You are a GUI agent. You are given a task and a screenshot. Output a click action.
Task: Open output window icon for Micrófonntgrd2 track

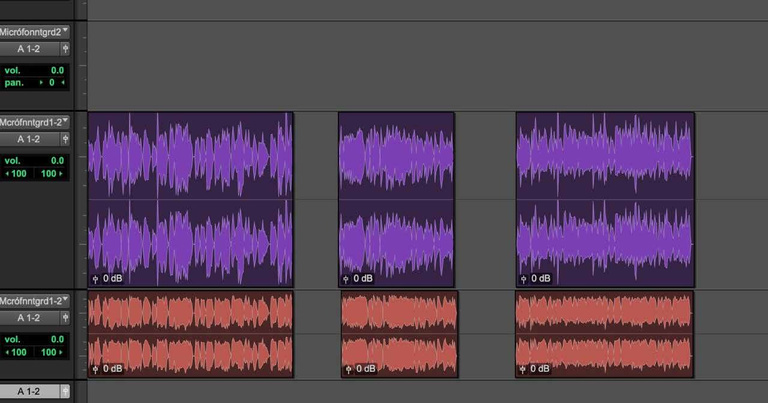[65, 48]
